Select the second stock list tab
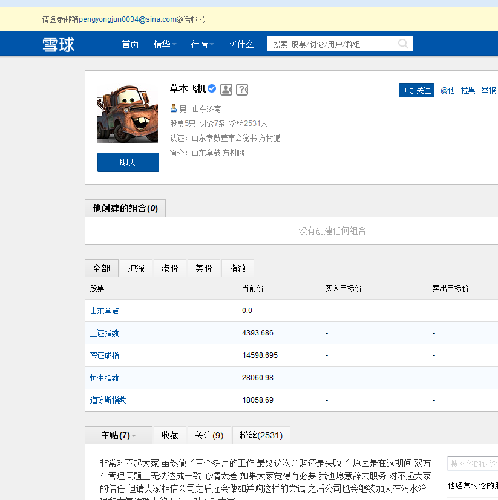498x500 pixels. tap(136, 268)
